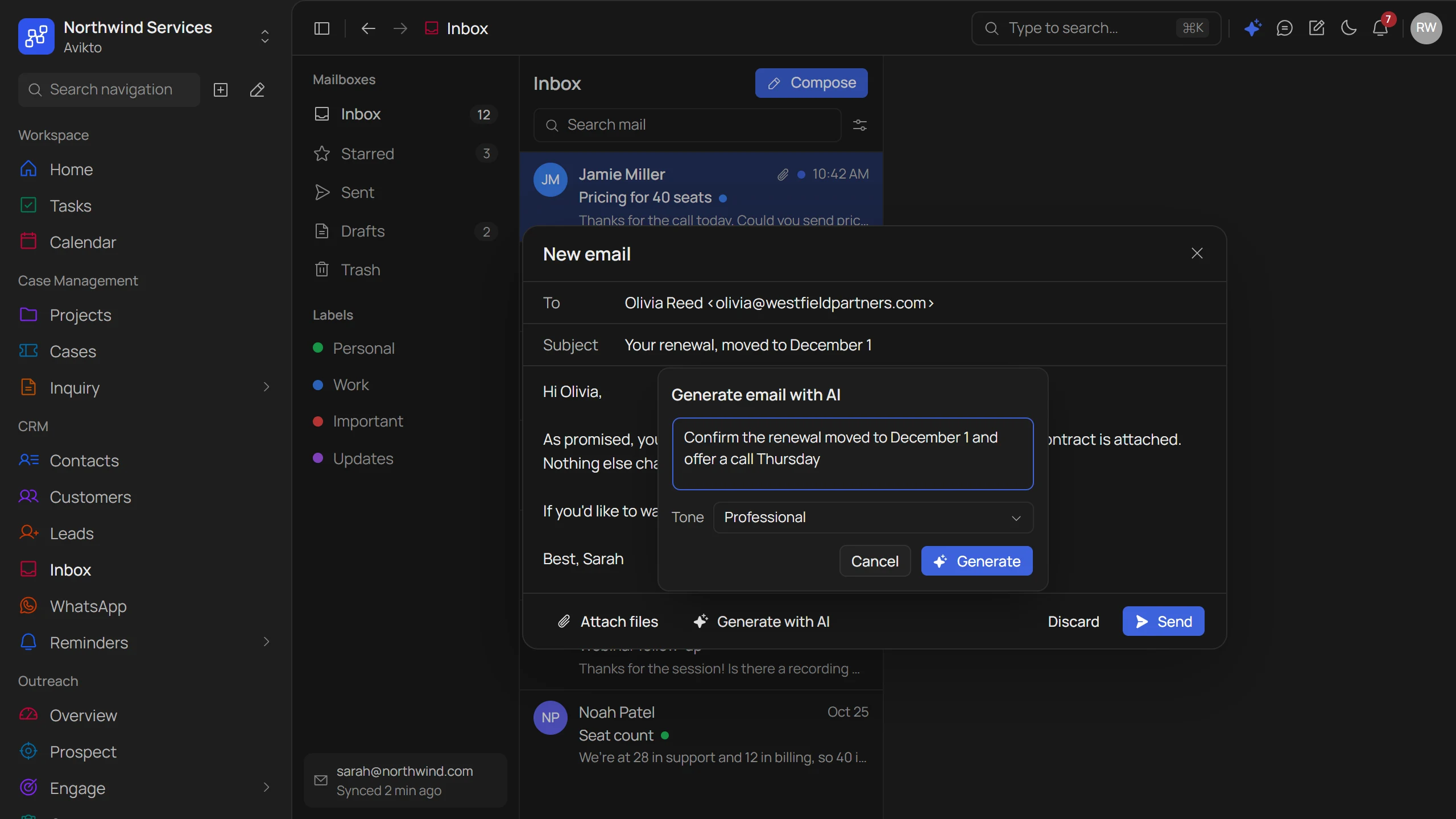This screenshot has height=819, width=1456.
Task: Open Cases in the sidebar
Action: [x=146, y=351]
